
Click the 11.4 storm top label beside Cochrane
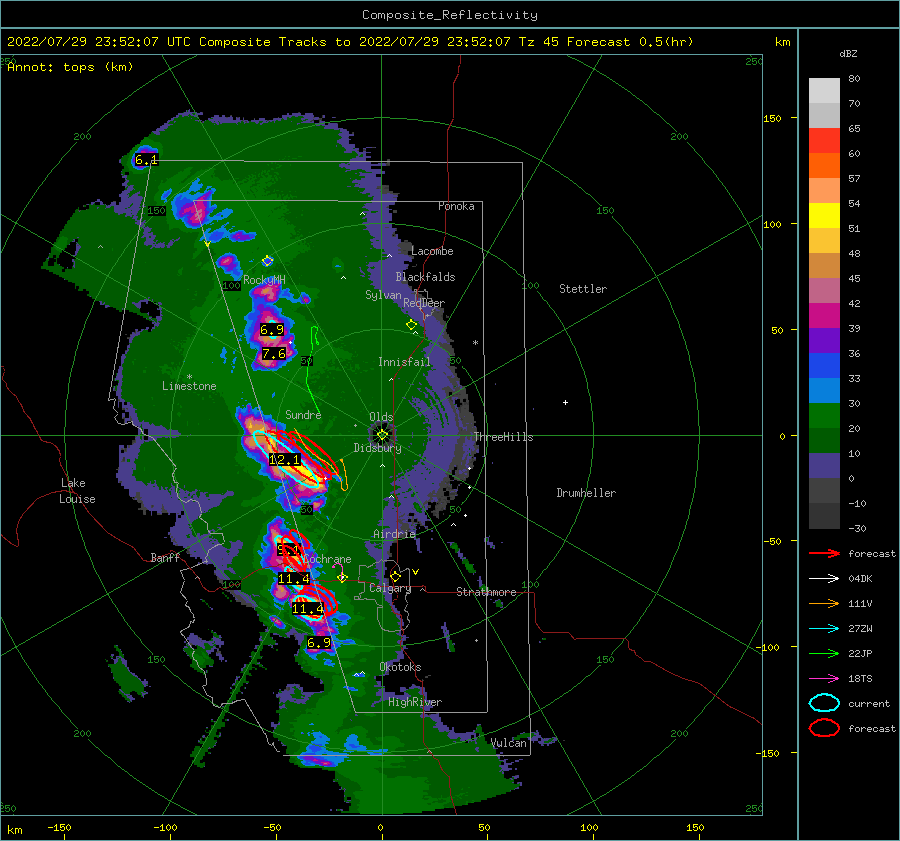pyautogui.click(x=294, y=579)
